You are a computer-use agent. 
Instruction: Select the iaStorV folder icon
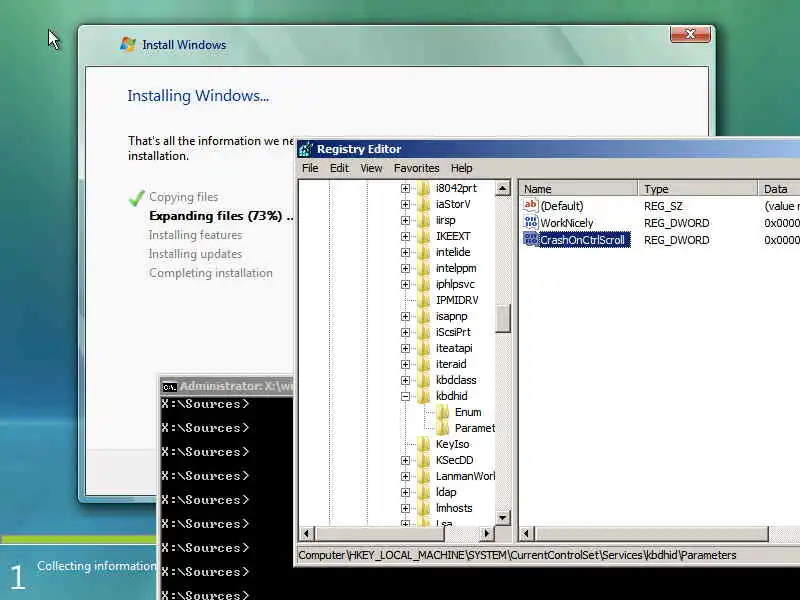423,204
